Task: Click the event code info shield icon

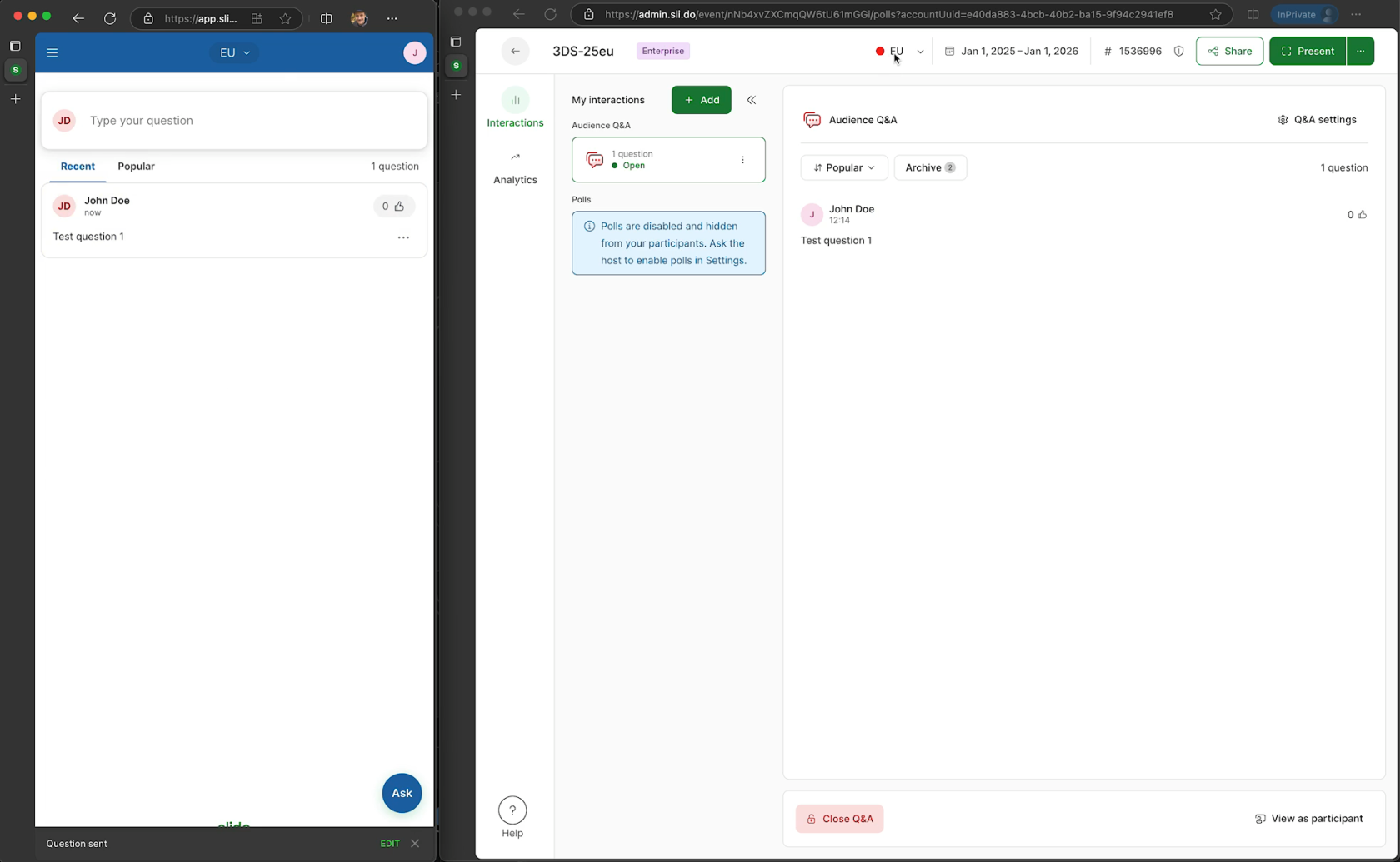Action: 1178,51
